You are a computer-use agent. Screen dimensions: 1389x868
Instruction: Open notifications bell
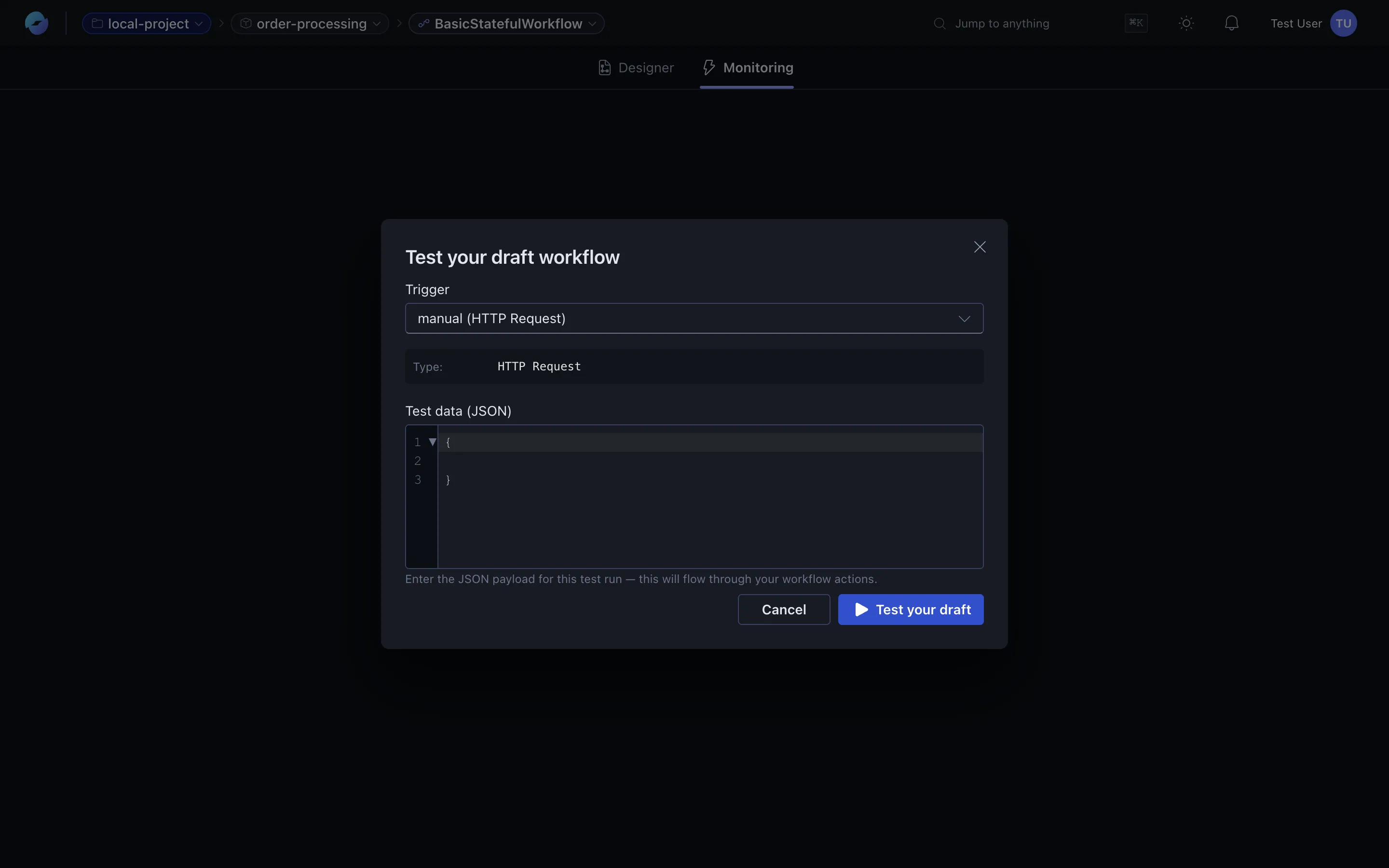click(1232, 24)
